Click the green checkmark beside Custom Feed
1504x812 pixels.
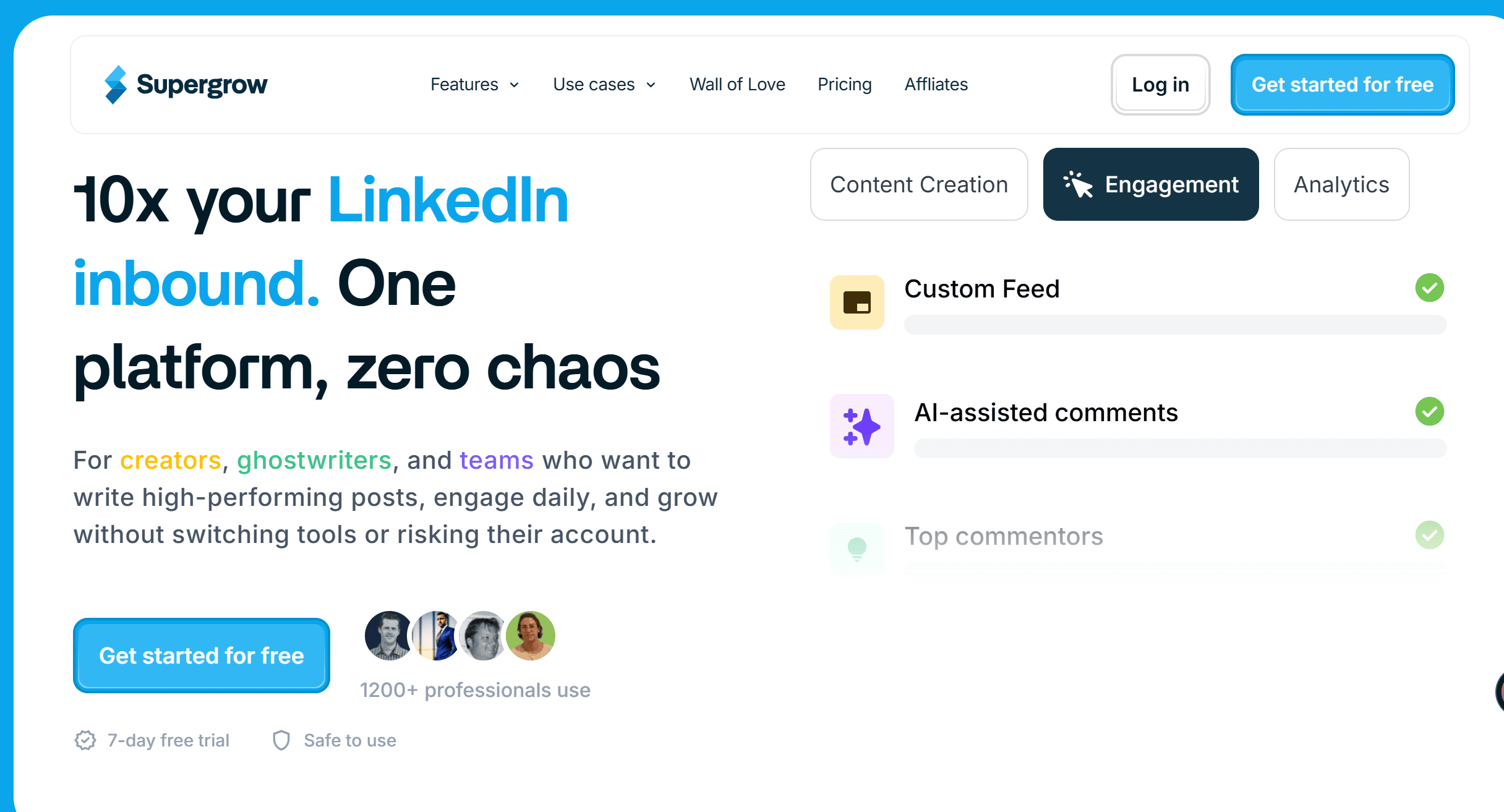point(1429,288)
